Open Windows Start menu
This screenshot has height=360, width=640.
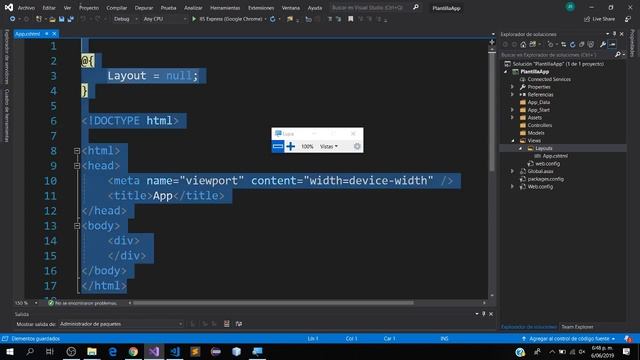(x=9, y=352)
